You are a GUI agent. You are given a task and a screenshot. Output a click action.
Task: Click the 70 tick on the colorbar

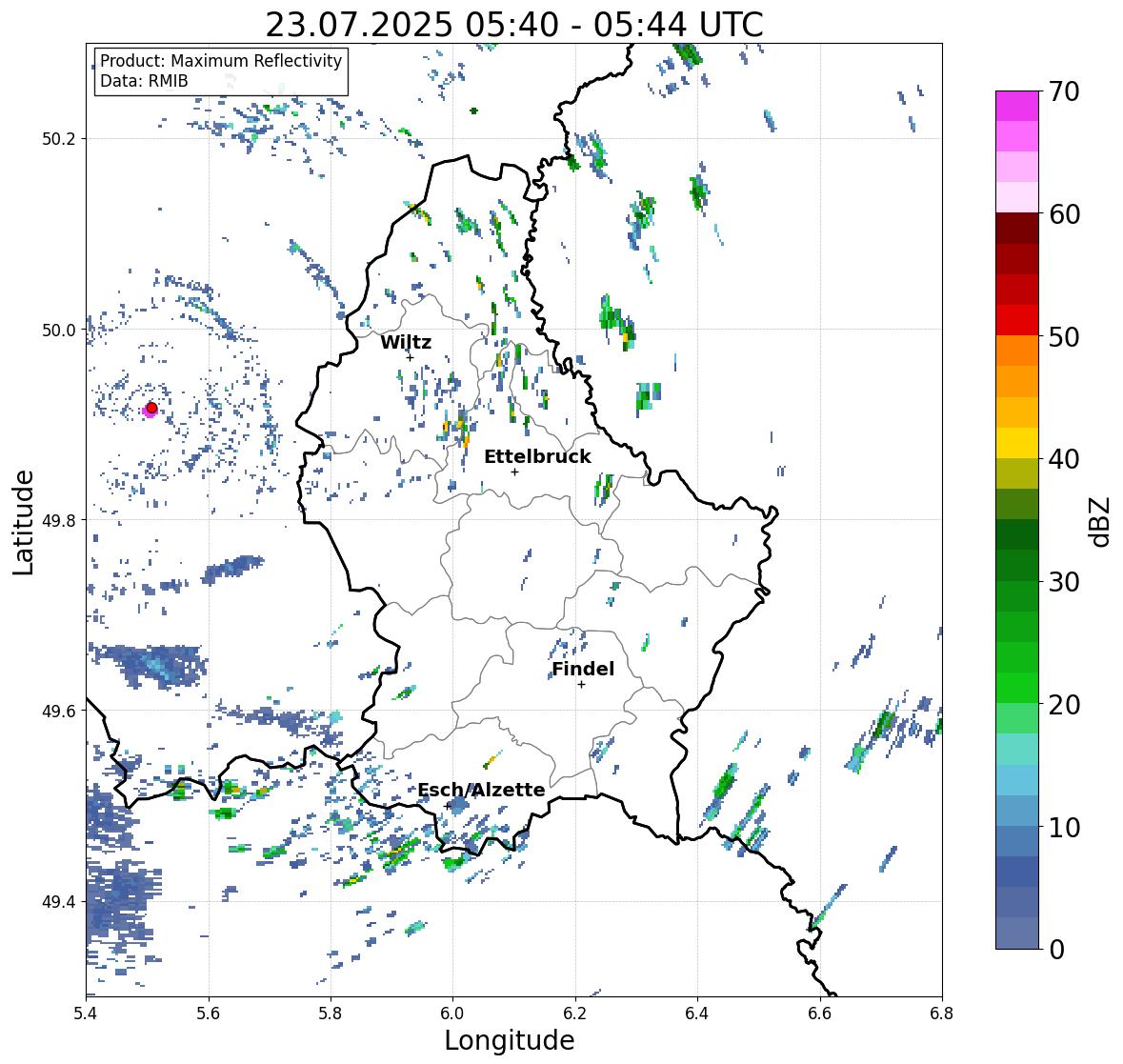pyautogui.click(x=1064, y=91)
